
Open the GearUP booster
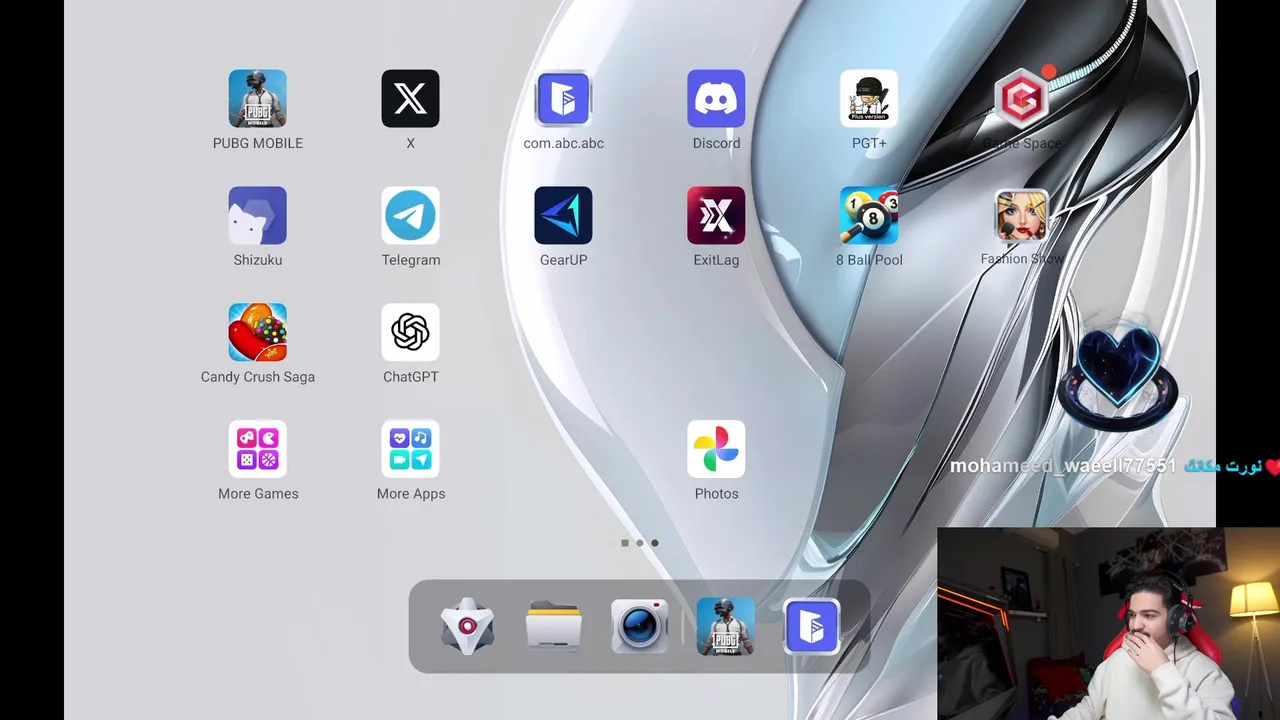(x=563, y=215)
